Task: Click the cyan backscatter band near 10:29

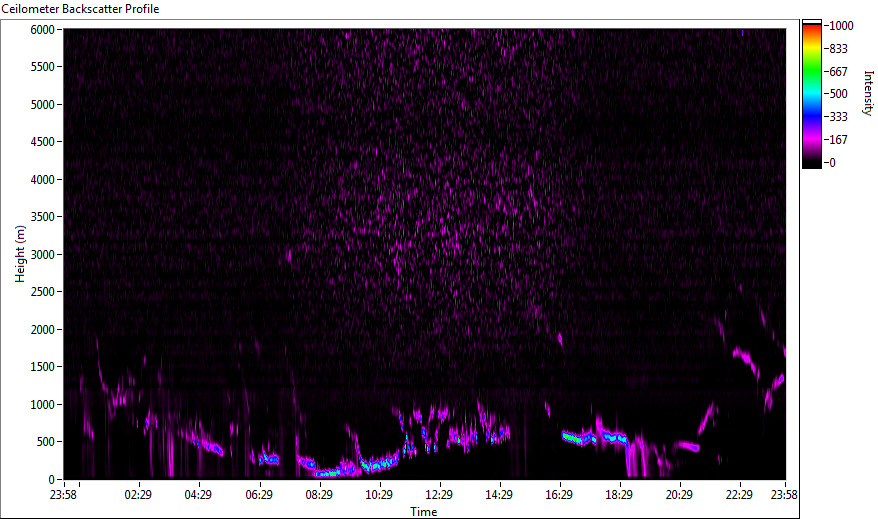Action: point(380,464)
